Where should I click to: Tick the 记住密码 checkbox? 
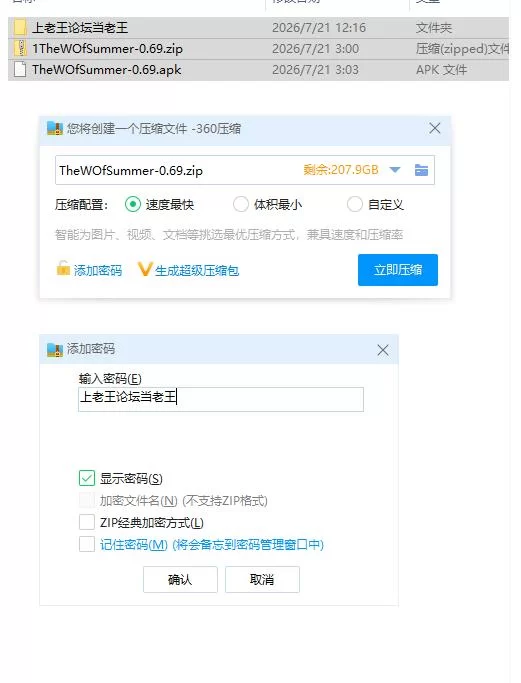tap(87, 544)
